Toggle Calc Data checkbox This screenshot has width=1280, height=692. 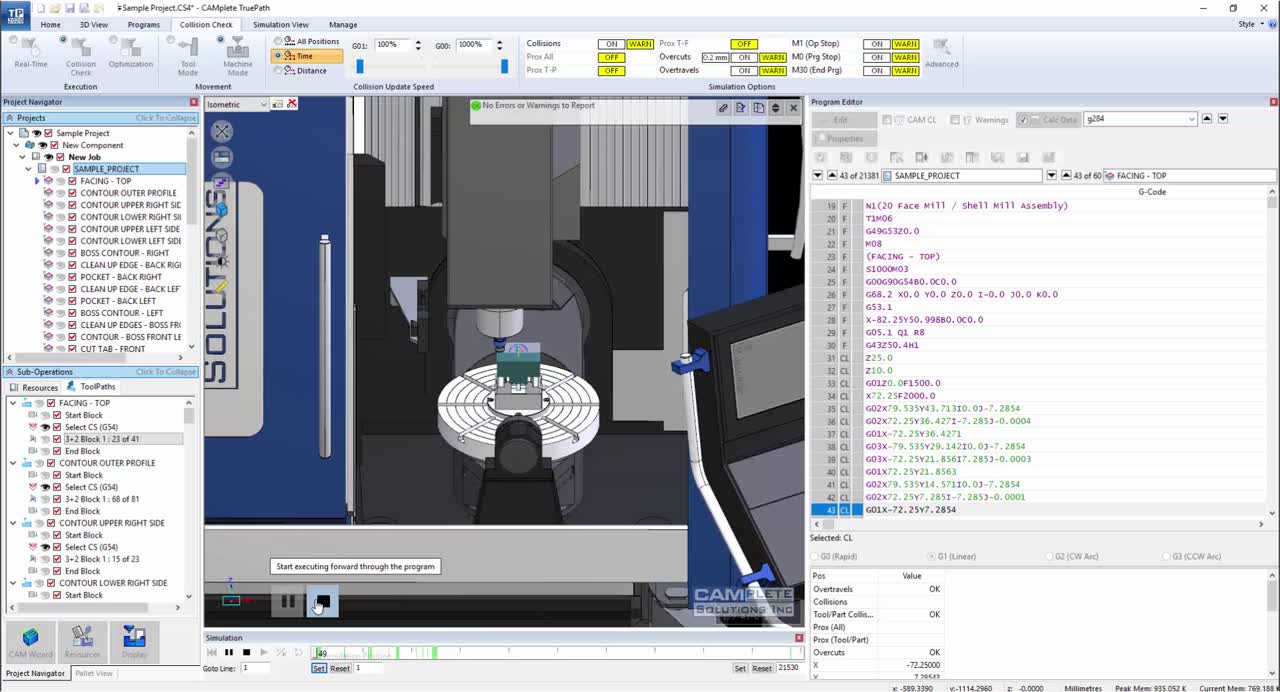click(1023, 120)
